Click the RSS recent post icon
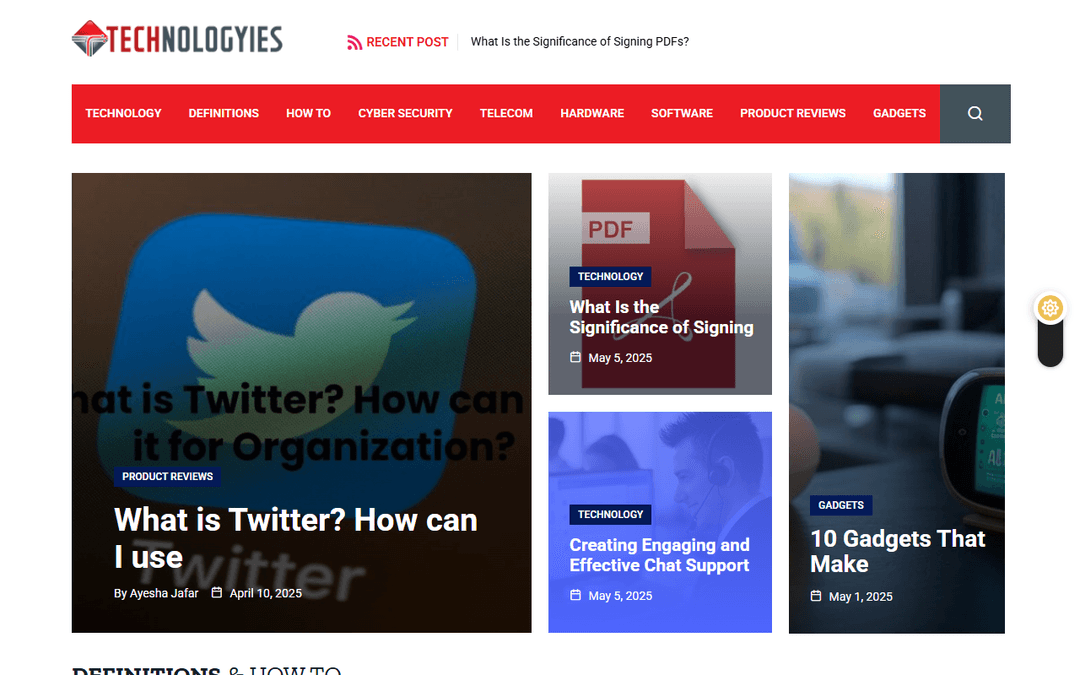1080x675 pixels. pyautogui.click(x=354, y=43)
